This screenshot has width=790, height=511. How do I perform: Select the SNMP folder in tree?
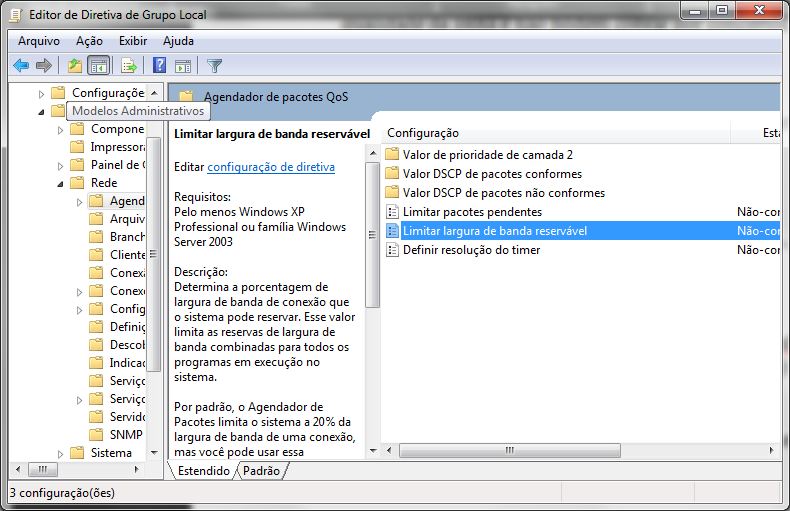click(126, 434)
